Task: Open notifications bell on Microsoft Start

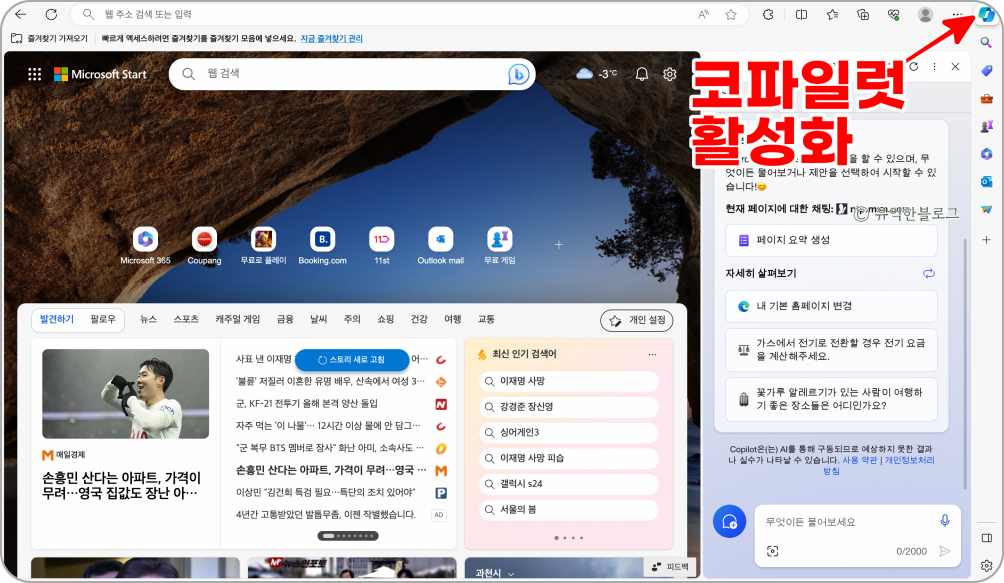Action: 642,74
